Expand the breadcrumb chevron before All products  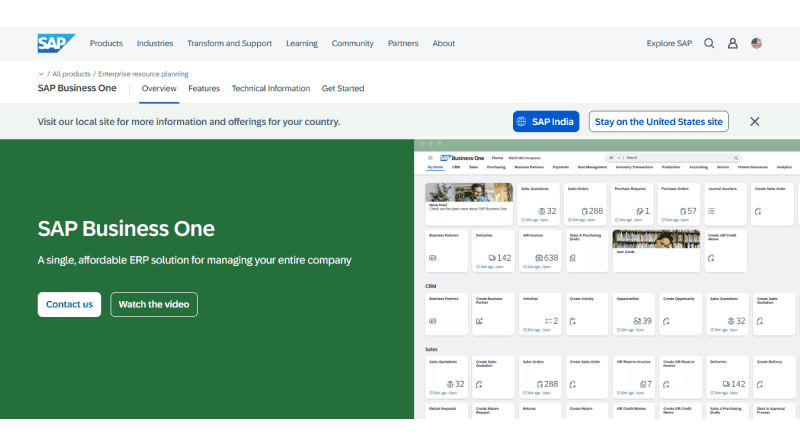pyautogui.click(x=41, y=74)
